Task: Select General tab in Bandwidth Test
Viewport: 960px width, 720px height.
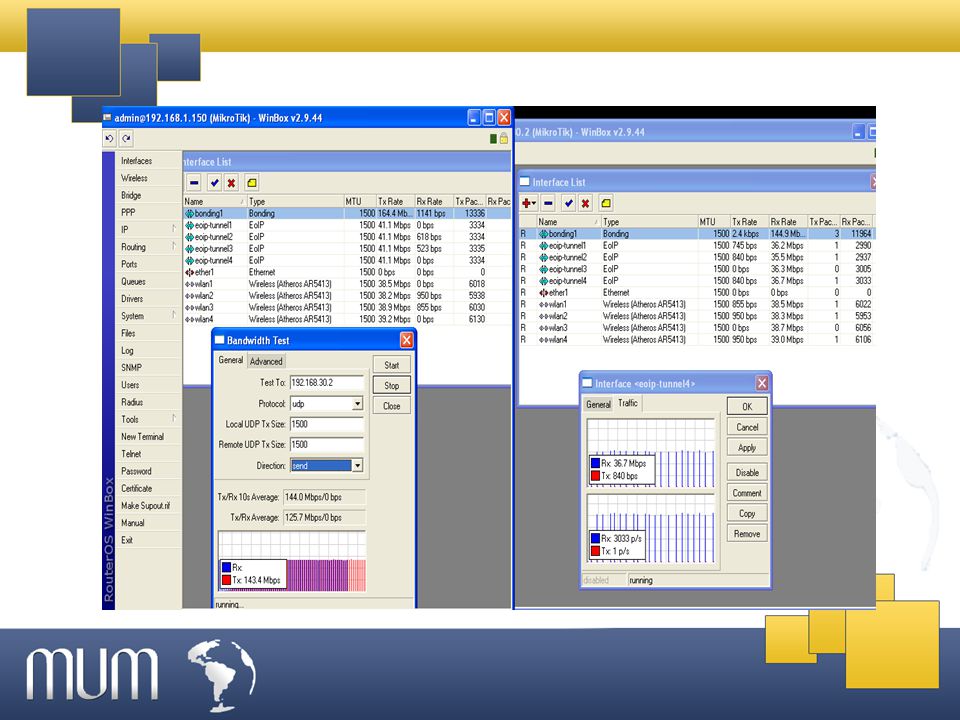Action: click(231, 360)
